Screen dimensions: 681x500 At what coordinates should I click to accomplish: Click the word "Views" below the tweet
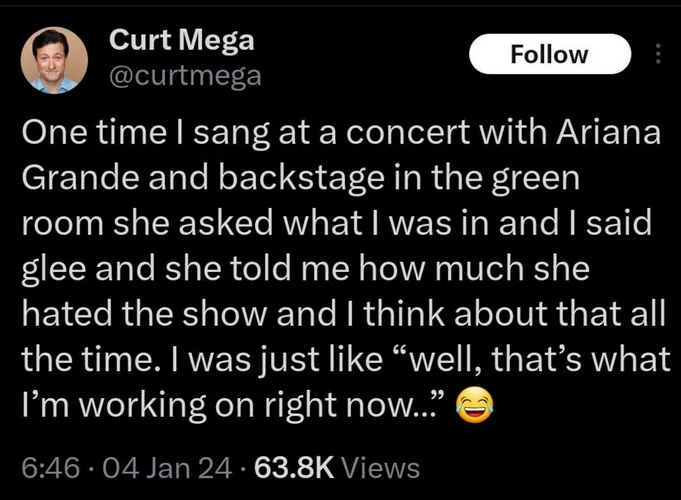(x=383, y=466)
